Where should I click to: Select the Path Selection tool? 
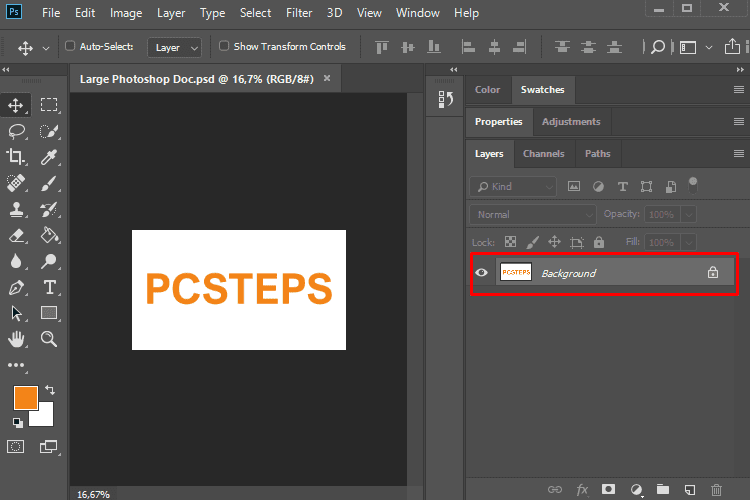pyautogui.click(x=17, y=313)
